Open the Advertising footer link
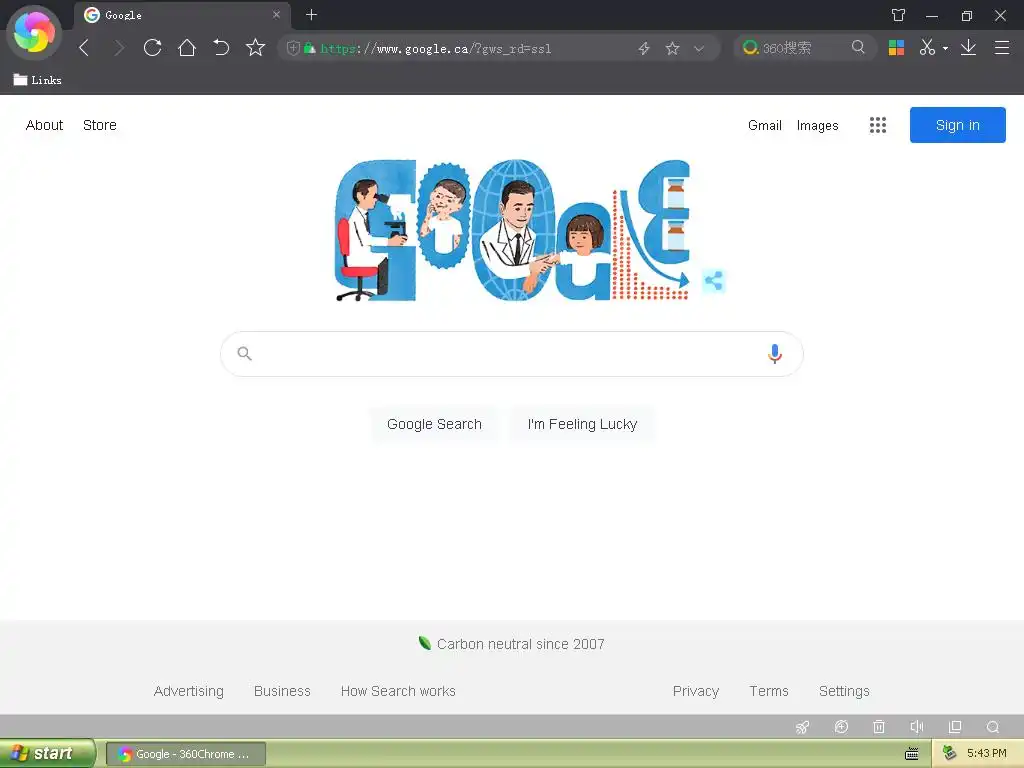 point(189,691)
